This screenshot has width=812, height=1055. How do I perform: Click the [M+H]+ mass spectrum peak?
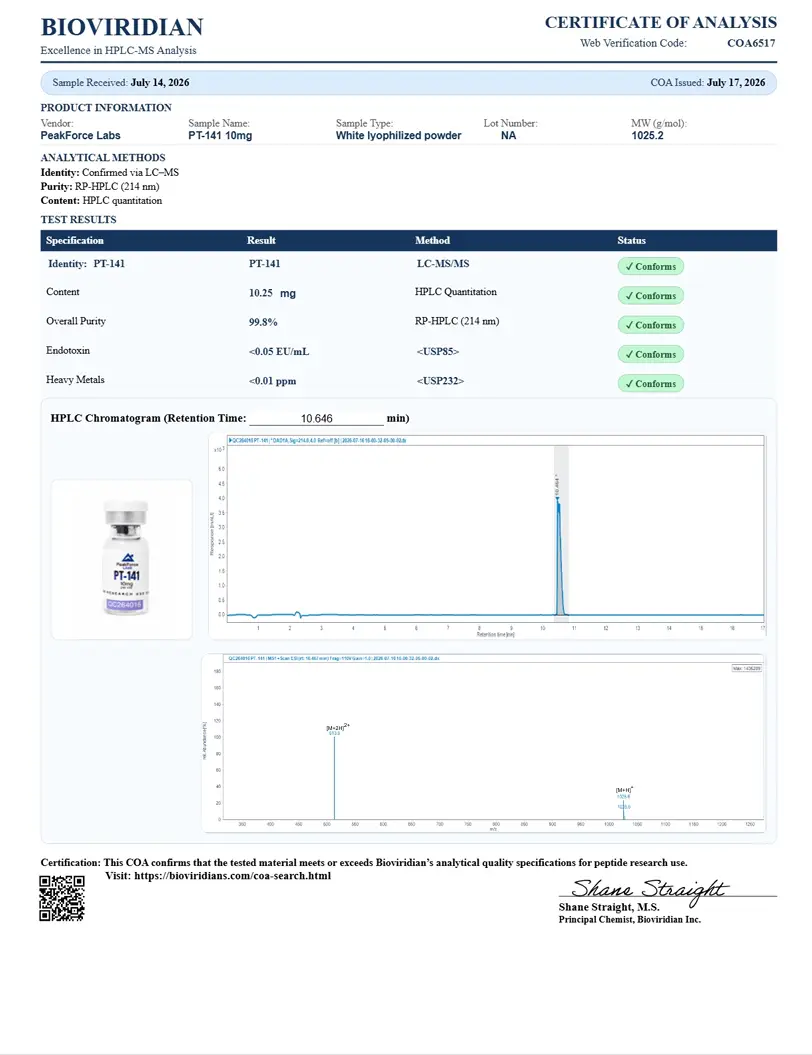pyautogui.click(x=624, y=809)
